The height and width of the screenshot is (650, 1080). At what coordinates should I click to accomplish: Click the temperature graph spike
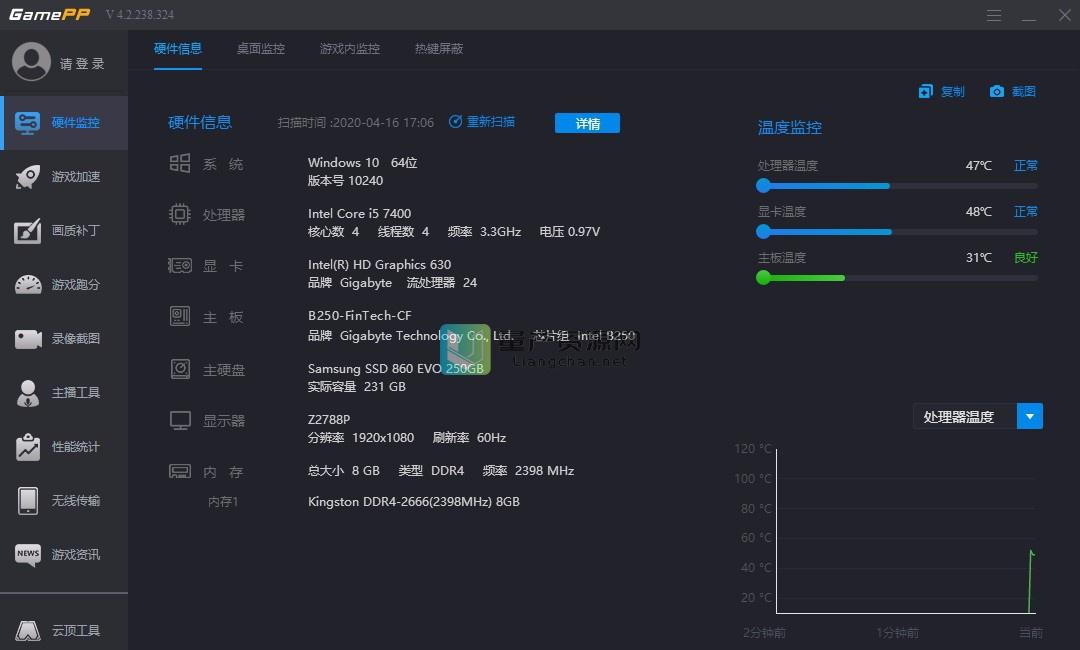pyautogui.click(x=1031, y=580)
